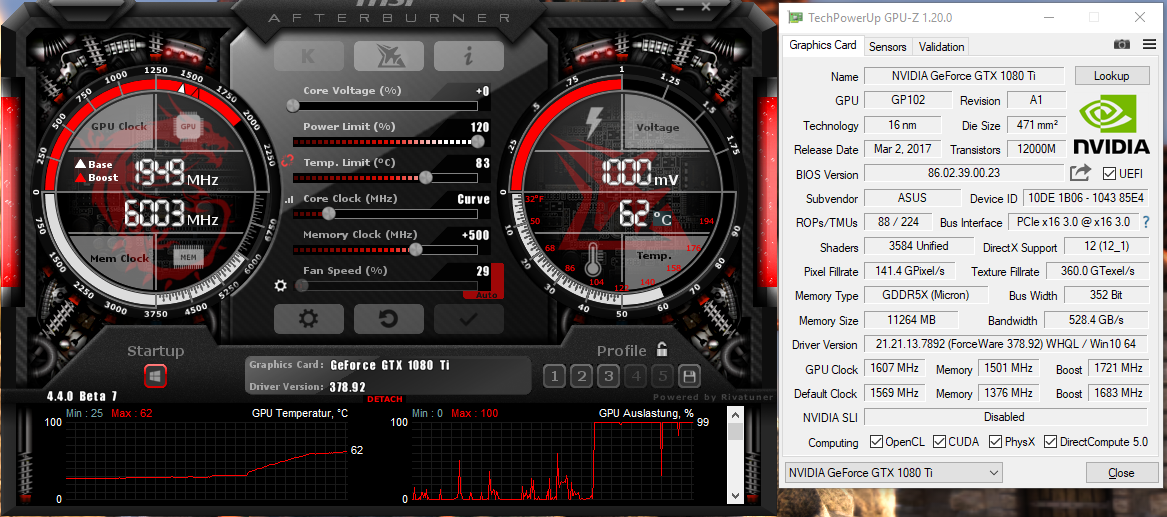1167x517 pixels.
Task: Click the GPU Temperatur graph
Action: [x=206, y=460]
